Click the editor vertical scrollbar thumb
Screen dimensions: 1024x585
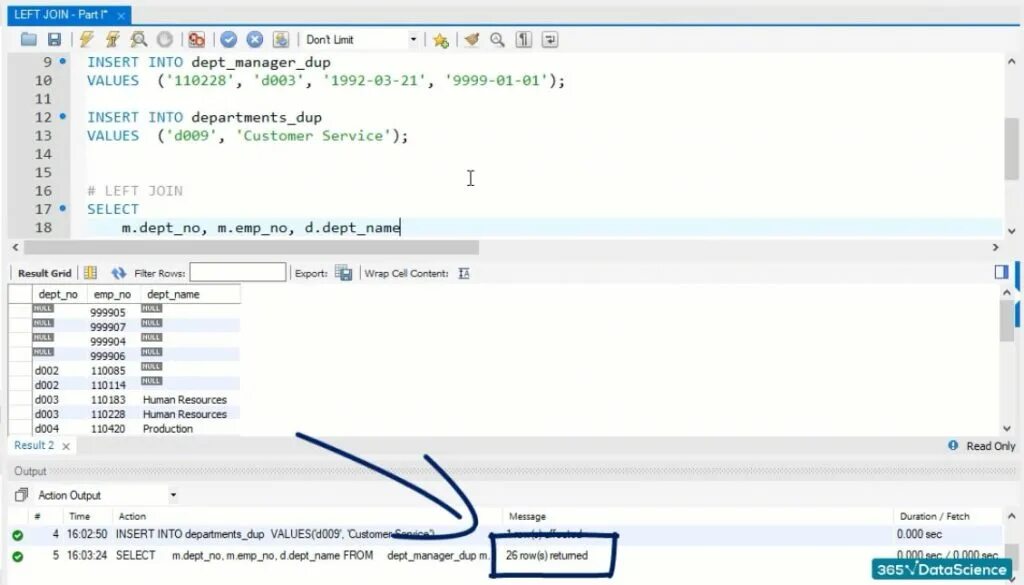click(x=1011, y=149)
